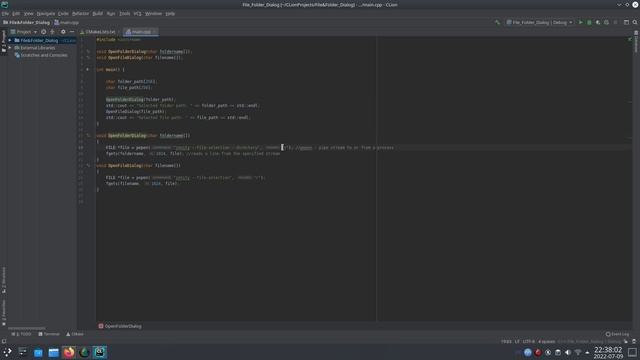Click the volume icon in system tray

pyautogui.click(x=568, y=352)
